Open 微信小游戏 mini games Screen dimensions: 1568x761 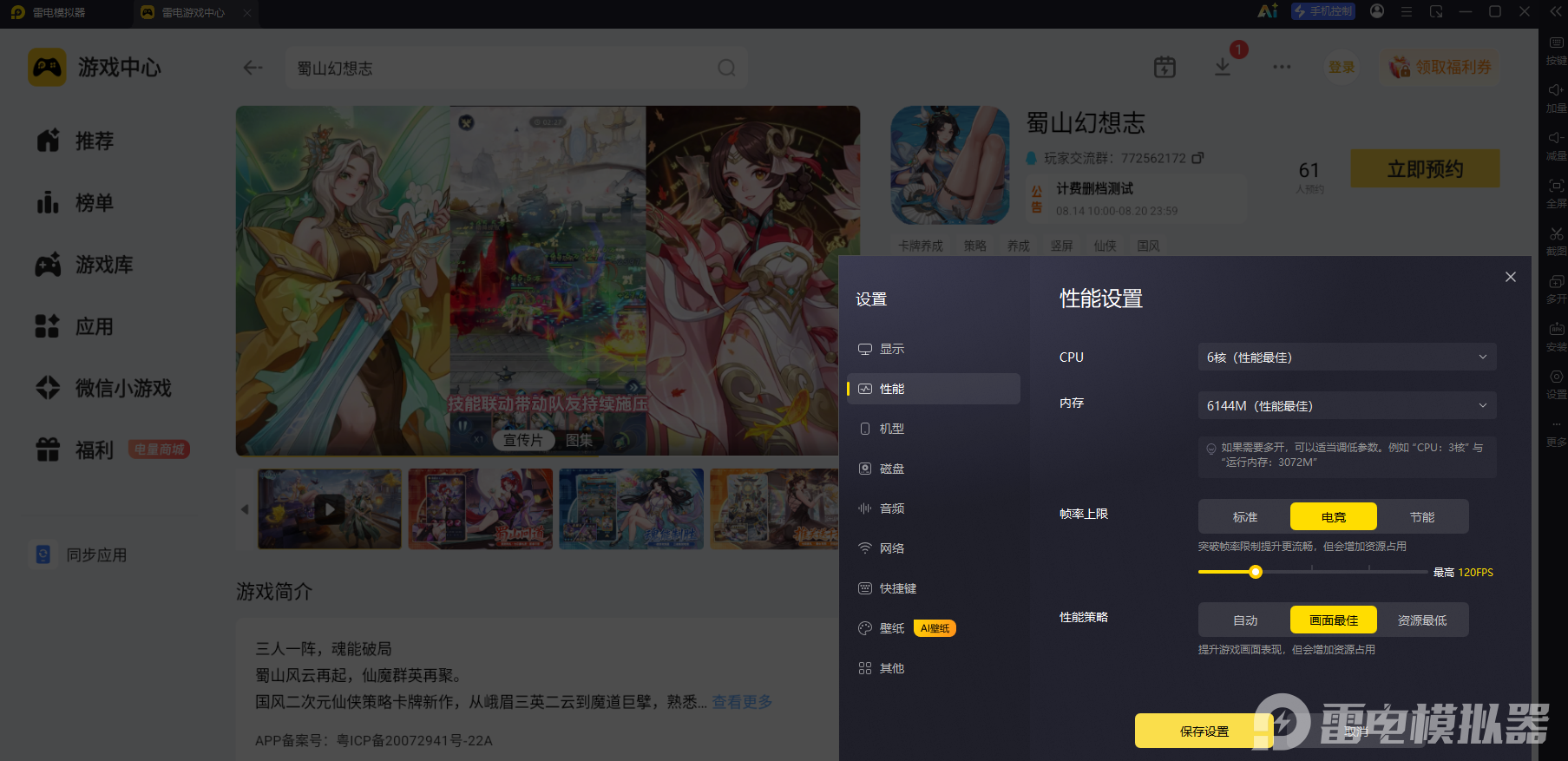pyautogui.click(x=104, y=388)
